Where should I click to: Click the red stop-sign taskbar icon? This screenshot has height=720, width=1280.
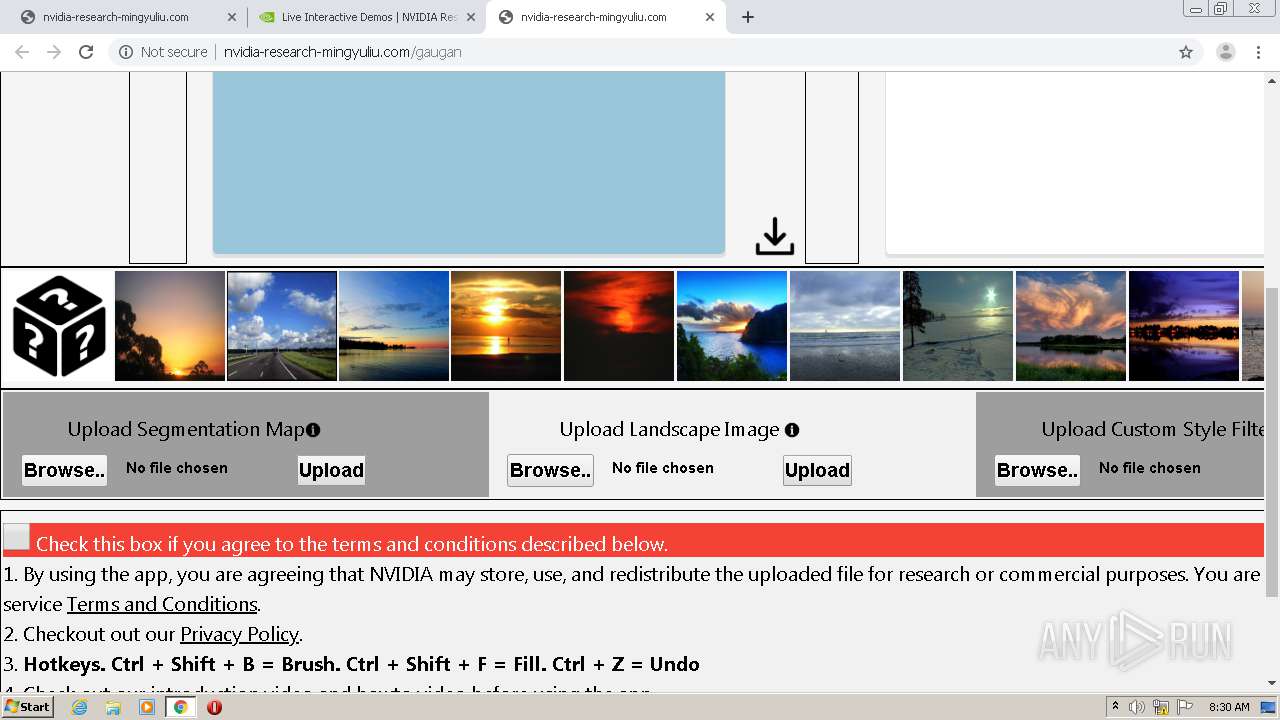pos(214,707)
